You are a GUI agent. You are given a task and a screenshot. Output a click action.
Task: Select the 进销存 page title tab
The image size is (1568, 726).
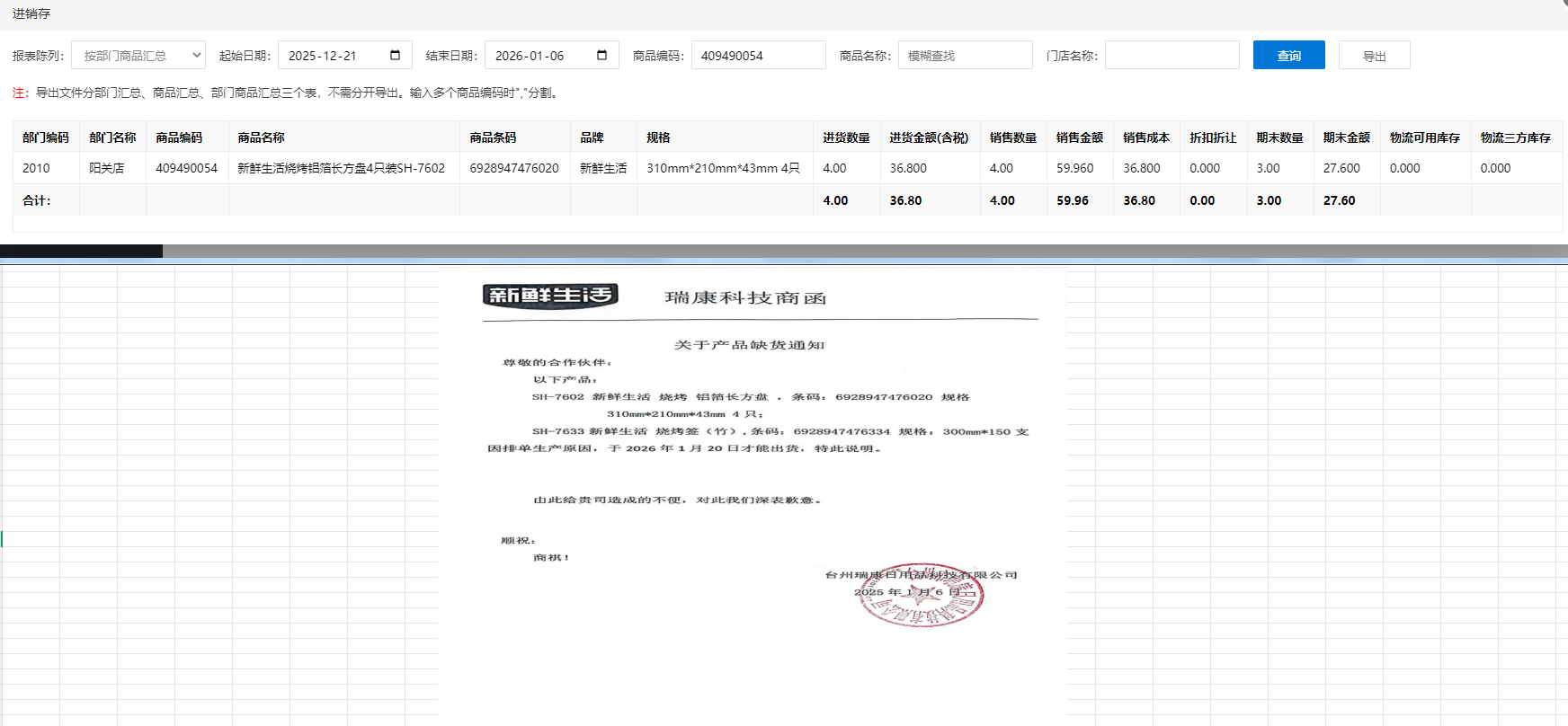(x=31, y=13)
